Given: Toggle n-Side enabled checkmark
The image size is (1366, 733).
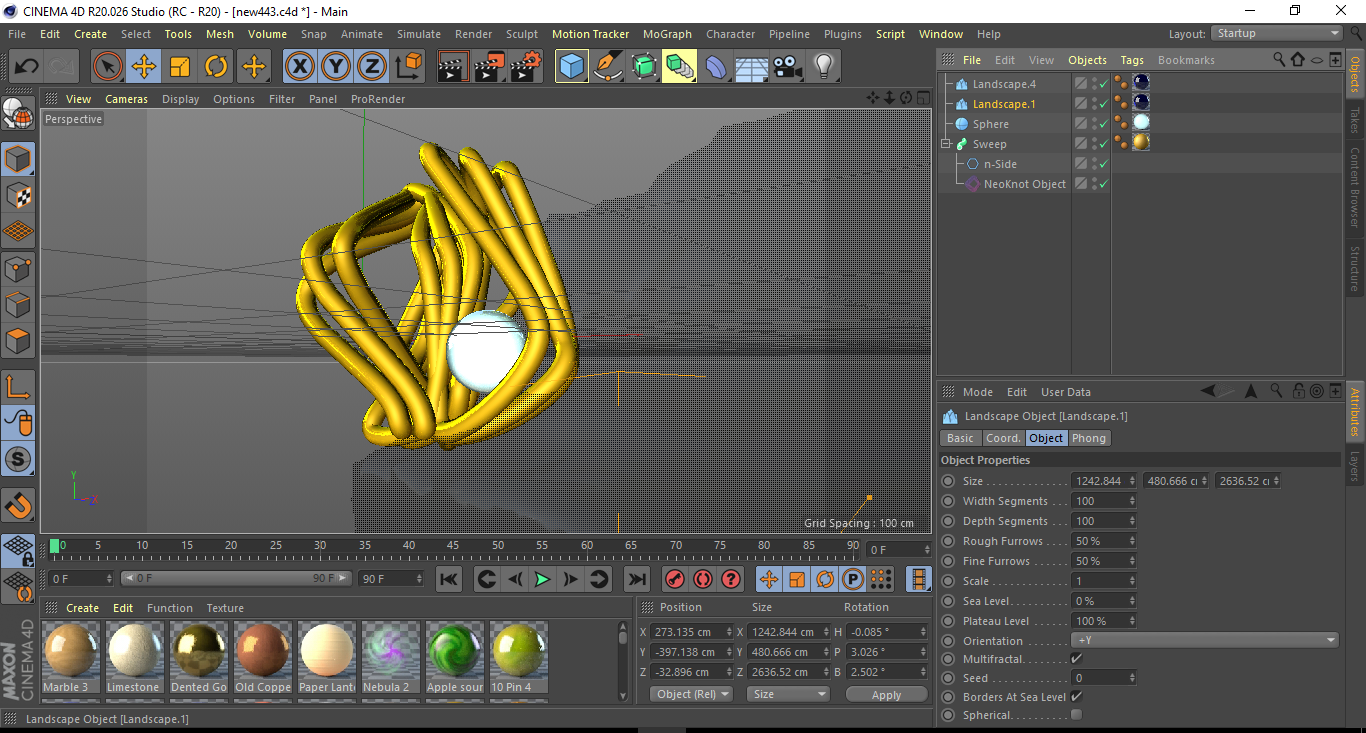Looking at the screenshot, I should (1104, 164).
